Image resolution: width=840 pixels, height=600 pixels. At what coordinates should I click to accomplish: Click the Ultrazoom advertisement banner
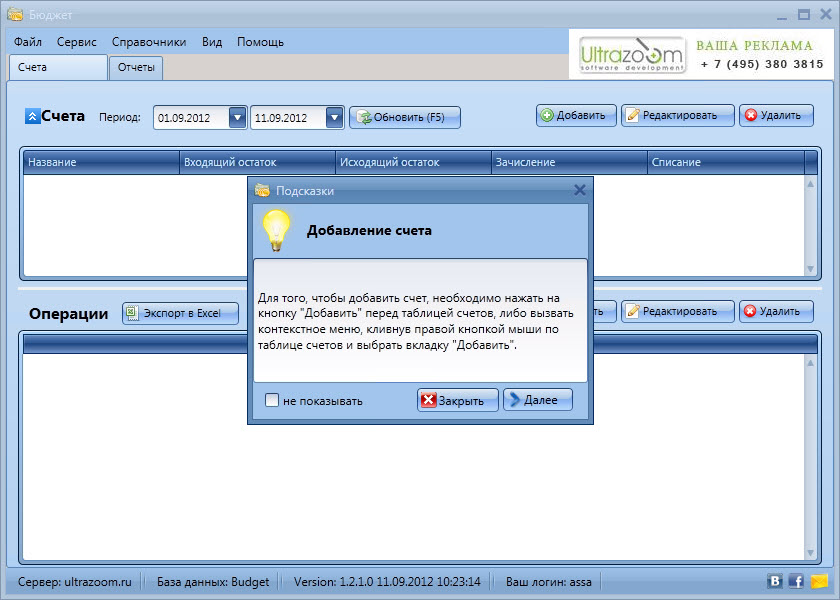(x=702, y=55)
